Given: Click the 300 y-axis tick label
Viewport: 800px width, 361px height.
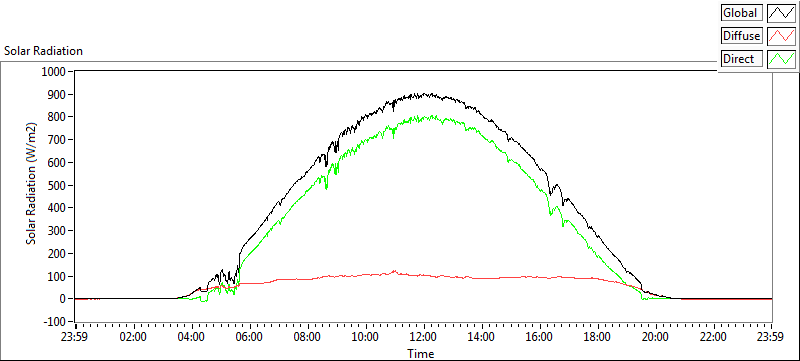Looking at the screenshot, I should pos(56,231).
